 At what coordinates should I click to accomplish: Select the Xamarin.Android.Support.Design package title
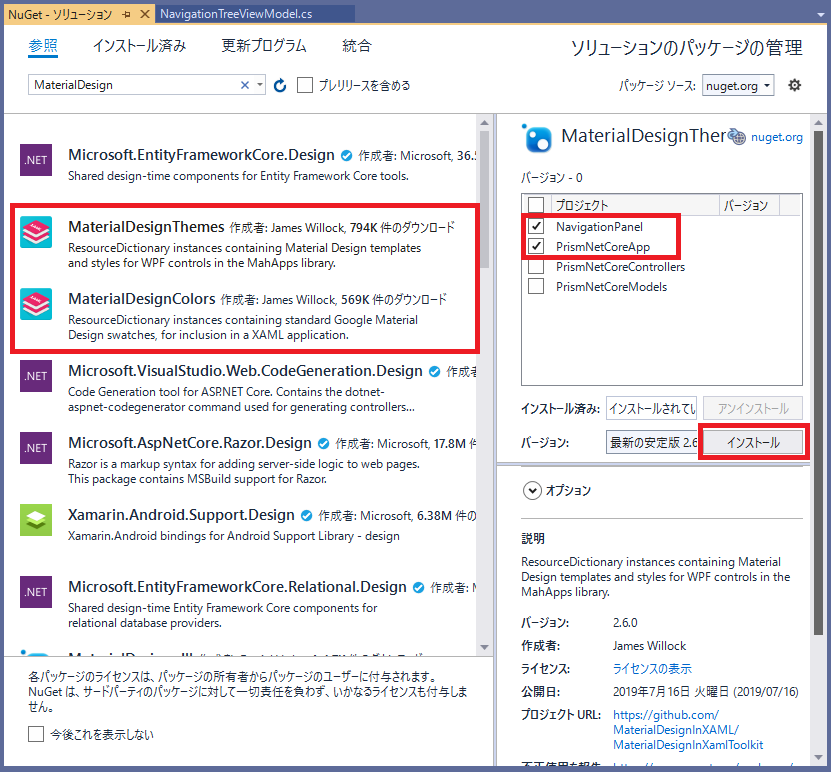[x=181, y=515]
